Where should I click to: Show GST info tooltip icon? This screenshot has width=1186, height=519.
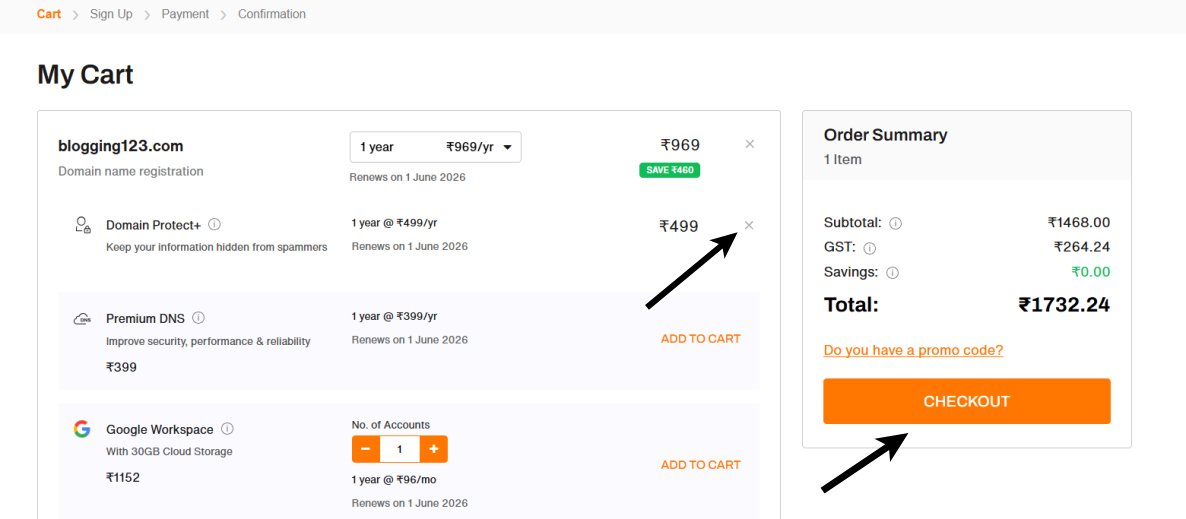870,248
